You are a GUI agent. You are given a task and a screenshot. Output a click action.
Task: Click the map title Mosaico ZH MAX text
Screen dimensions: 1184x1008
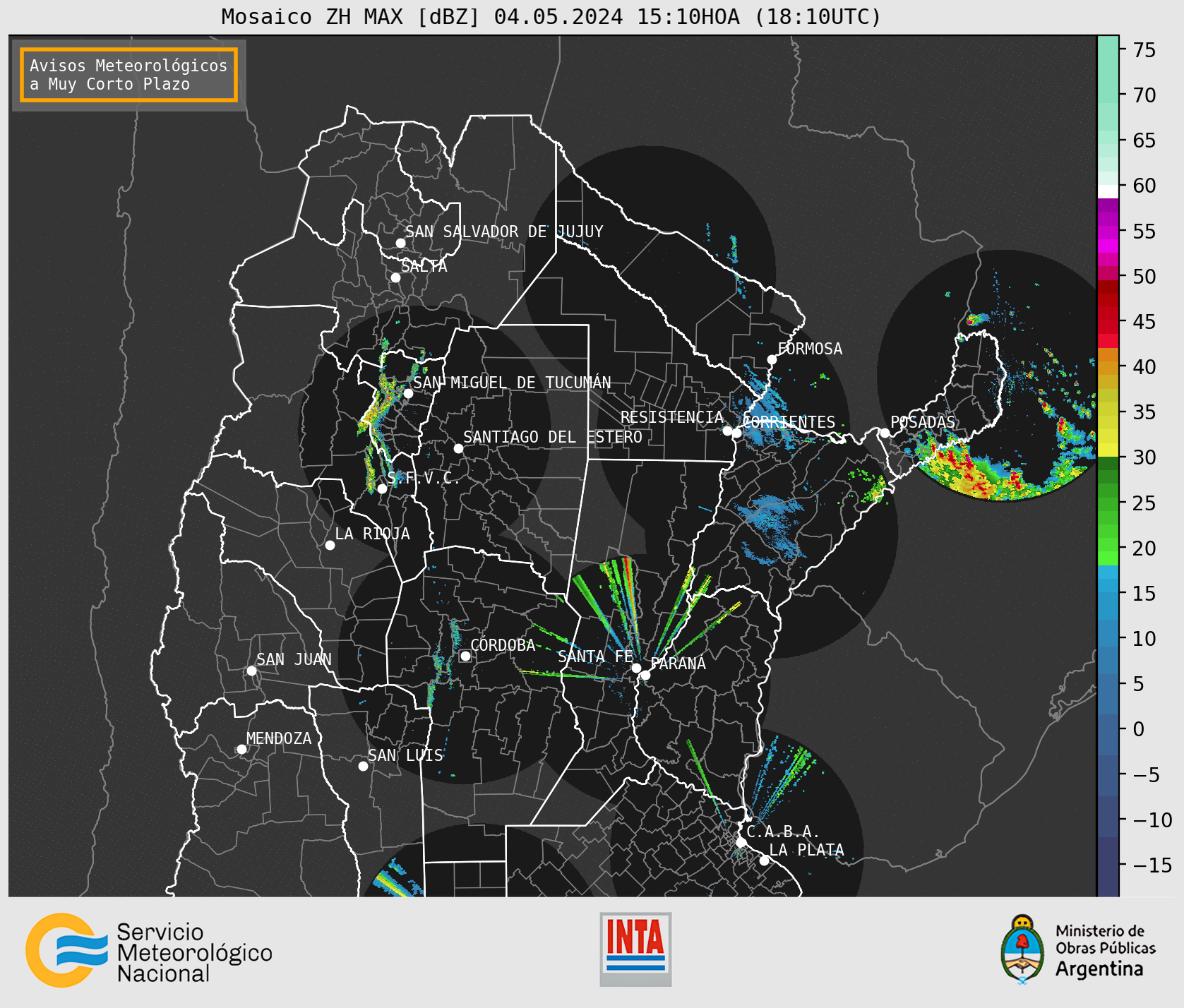point(551,16)
